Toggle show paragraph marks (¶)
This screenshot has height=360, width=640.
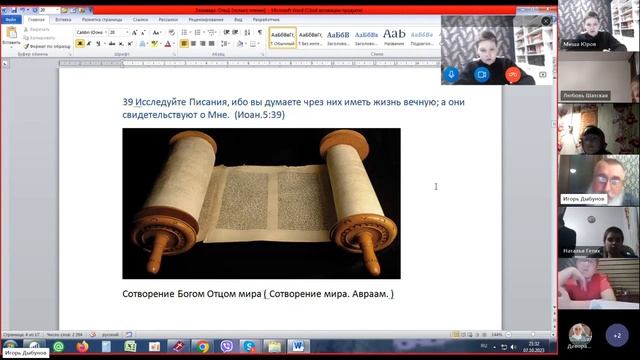point(260,32)
